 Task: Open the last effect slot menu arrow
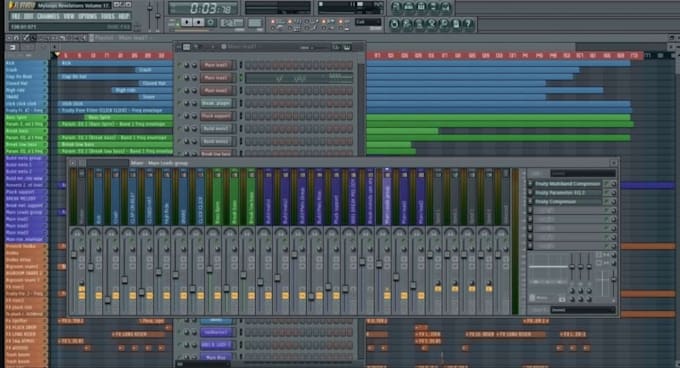(530, 246)
